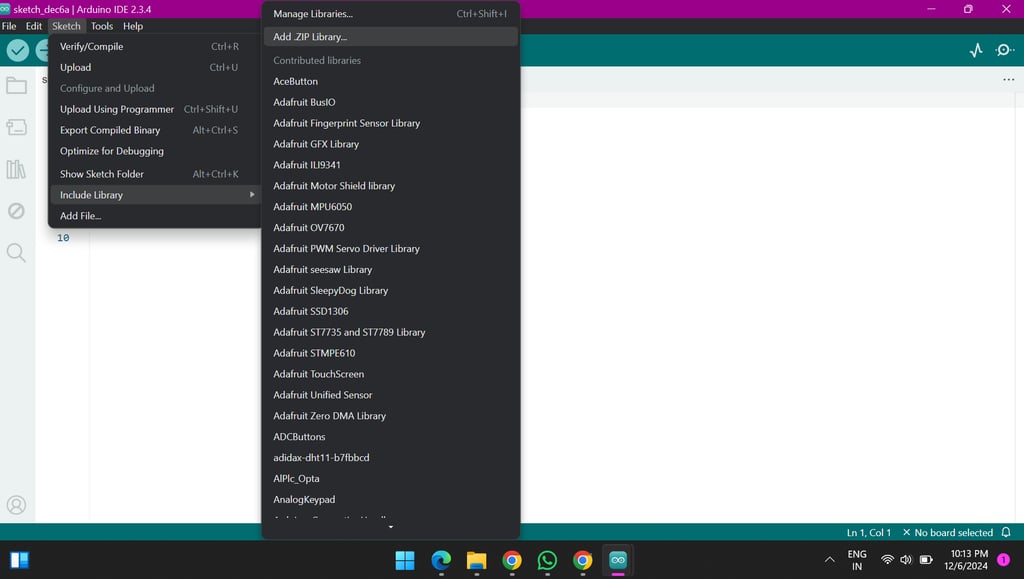This screenshot has height=579, width=1024.
Task: Choose Add .ZIP Library…
Action: coord(391,37)
